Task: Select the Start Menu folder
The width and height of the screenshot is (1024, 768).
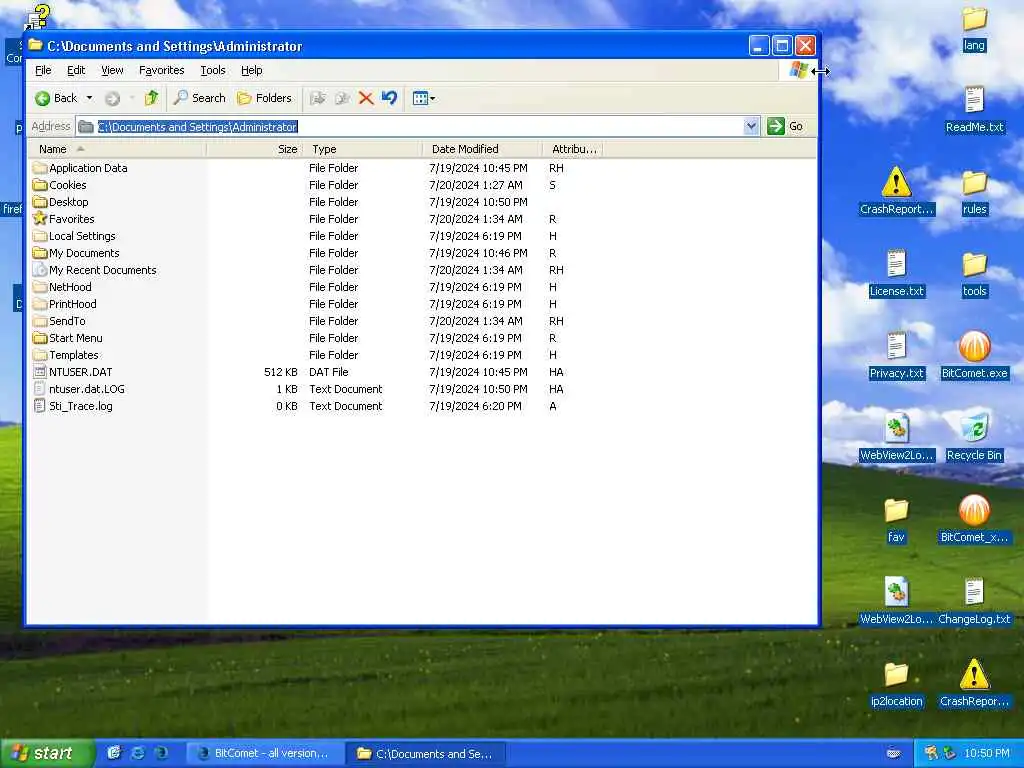Action: 67,338
